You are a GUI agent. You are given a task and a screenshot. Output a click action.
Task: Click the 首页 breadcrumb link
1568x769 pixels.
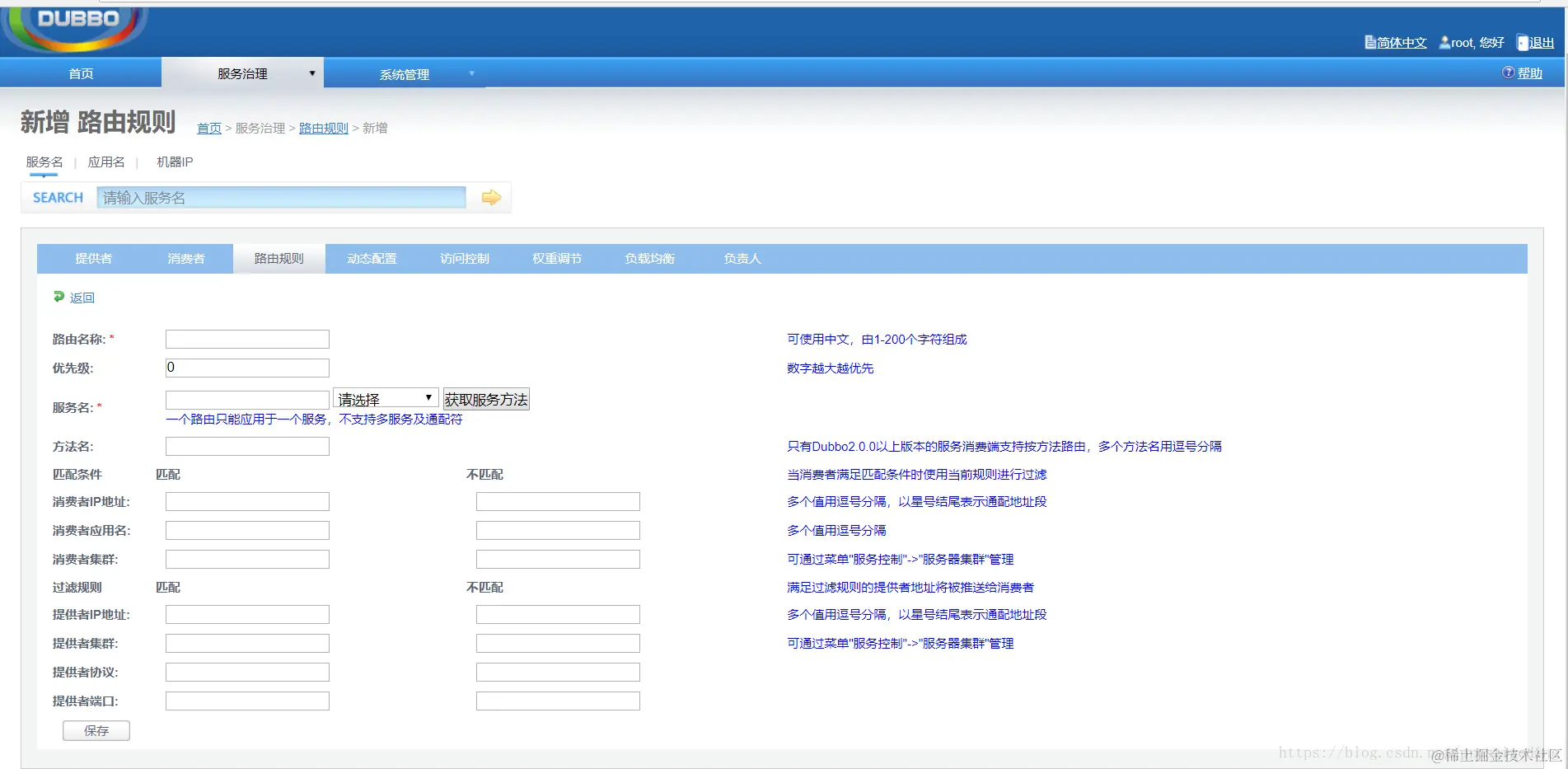pos(209,129)
